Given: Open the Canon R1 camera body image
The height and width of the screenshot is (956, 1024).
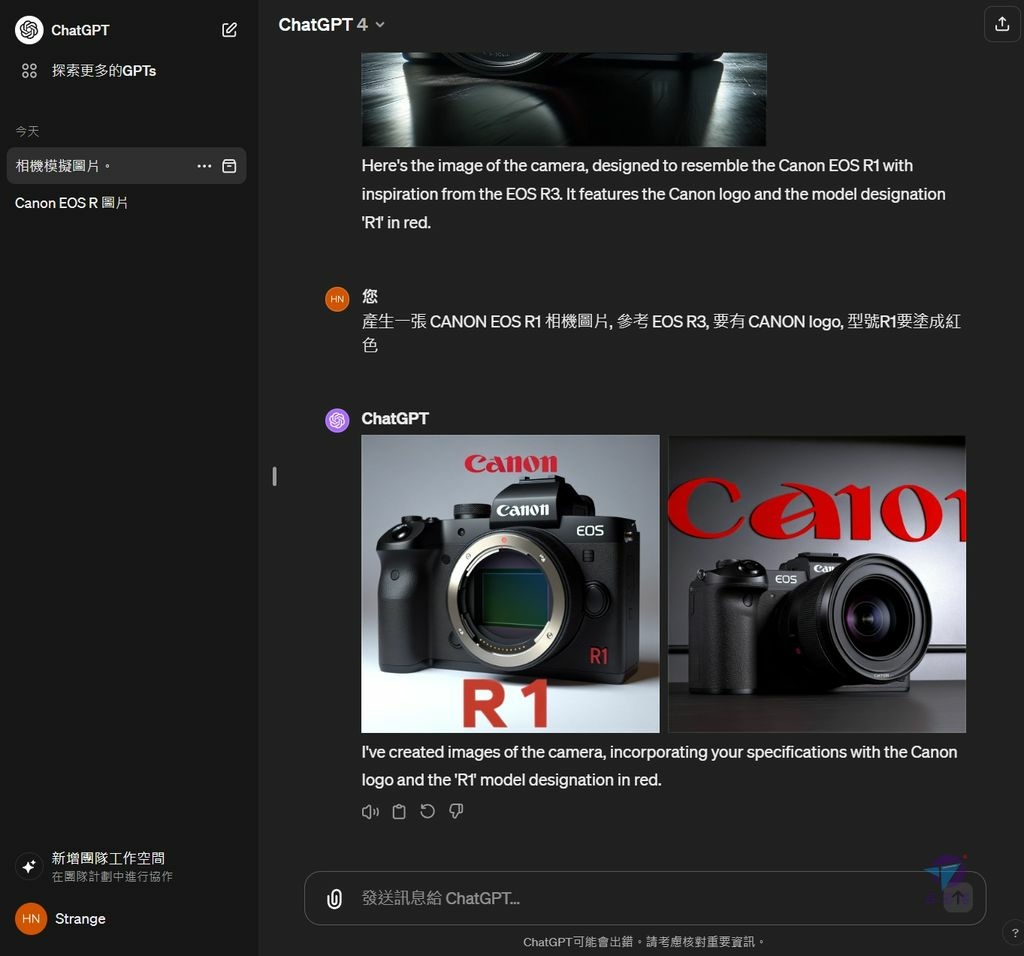Looking at the screenshot, I should pos(510,584).
